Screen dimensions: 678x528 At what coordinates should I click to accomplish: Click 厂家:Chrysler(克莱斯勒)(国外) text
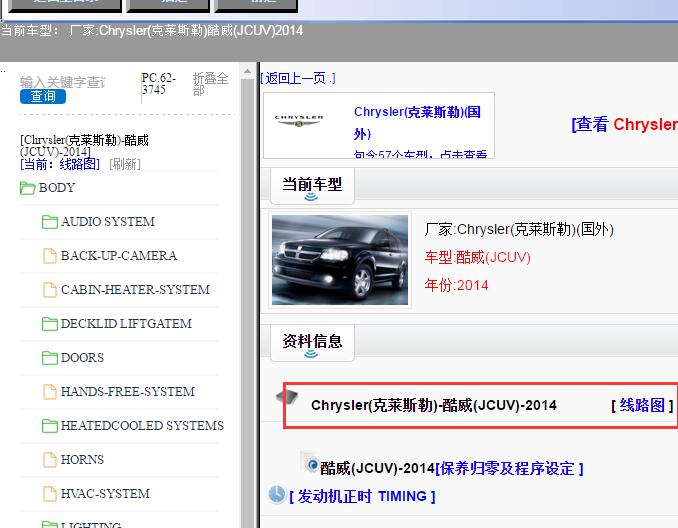click(x=519, y=229)
